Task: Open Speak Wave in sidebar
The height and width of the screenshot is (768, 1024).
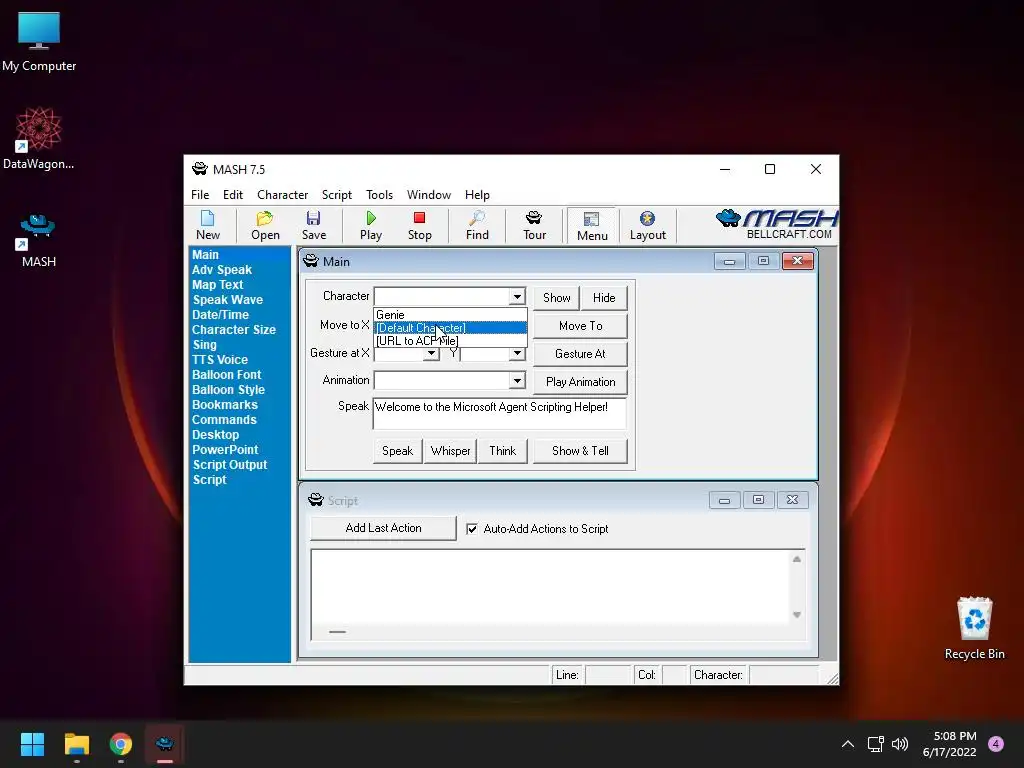Action: 227,300
